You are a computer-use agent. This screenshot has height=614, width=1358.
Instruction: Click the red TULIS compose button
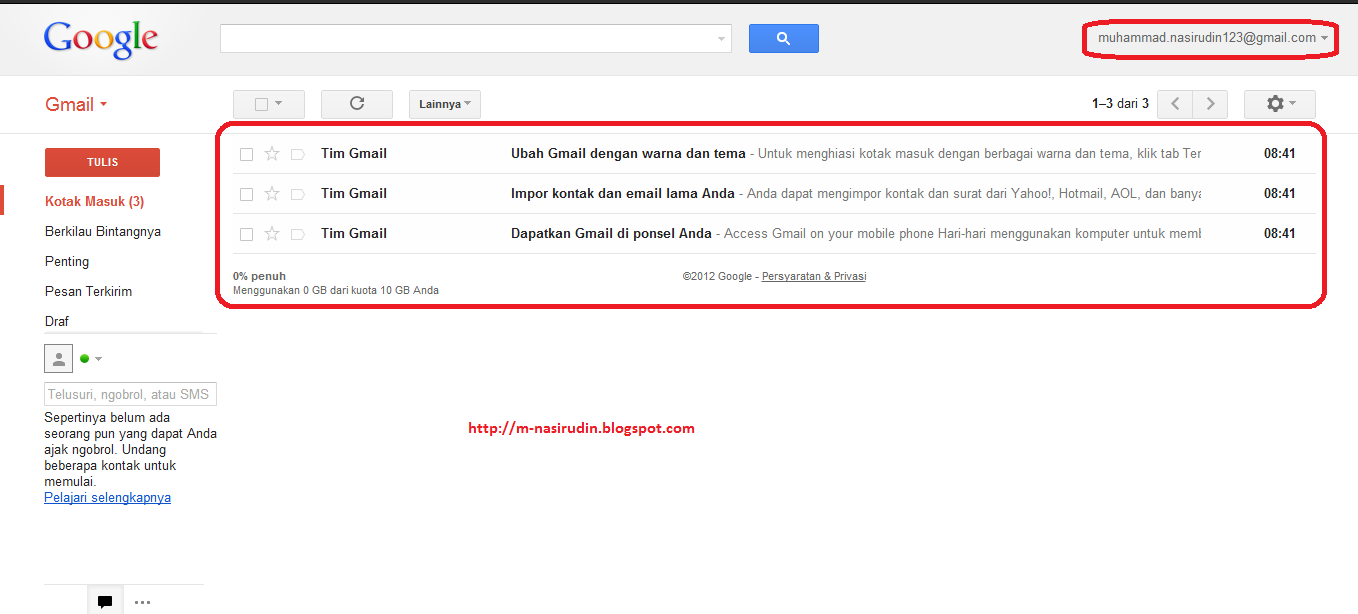(102, 162)
